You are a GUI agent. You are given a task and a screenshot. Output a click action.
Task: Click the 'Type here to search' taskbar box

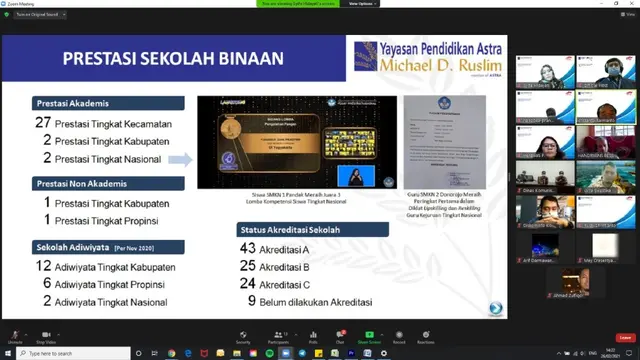pos(73,353)
